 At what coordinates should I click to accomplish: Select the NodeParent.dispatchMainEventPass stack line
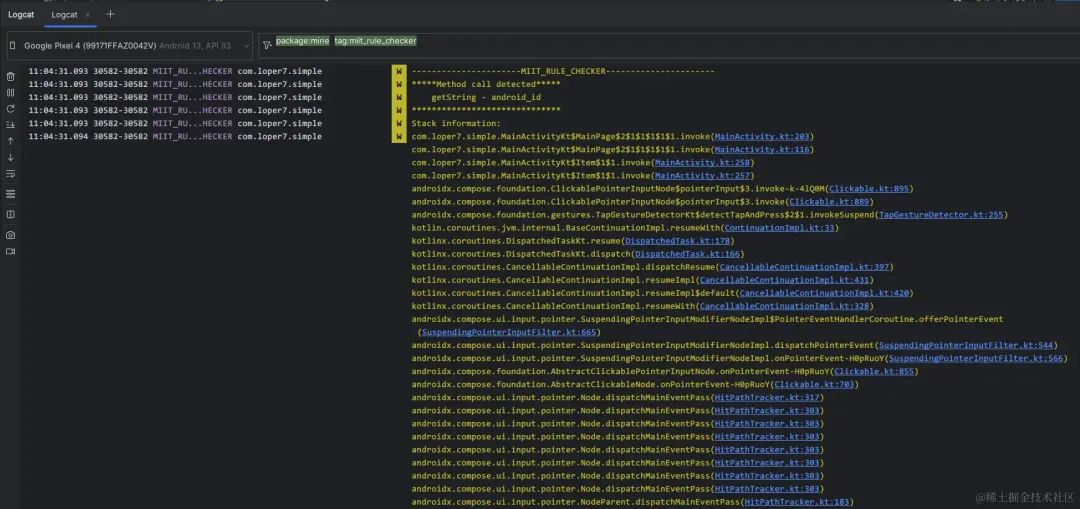632,502
